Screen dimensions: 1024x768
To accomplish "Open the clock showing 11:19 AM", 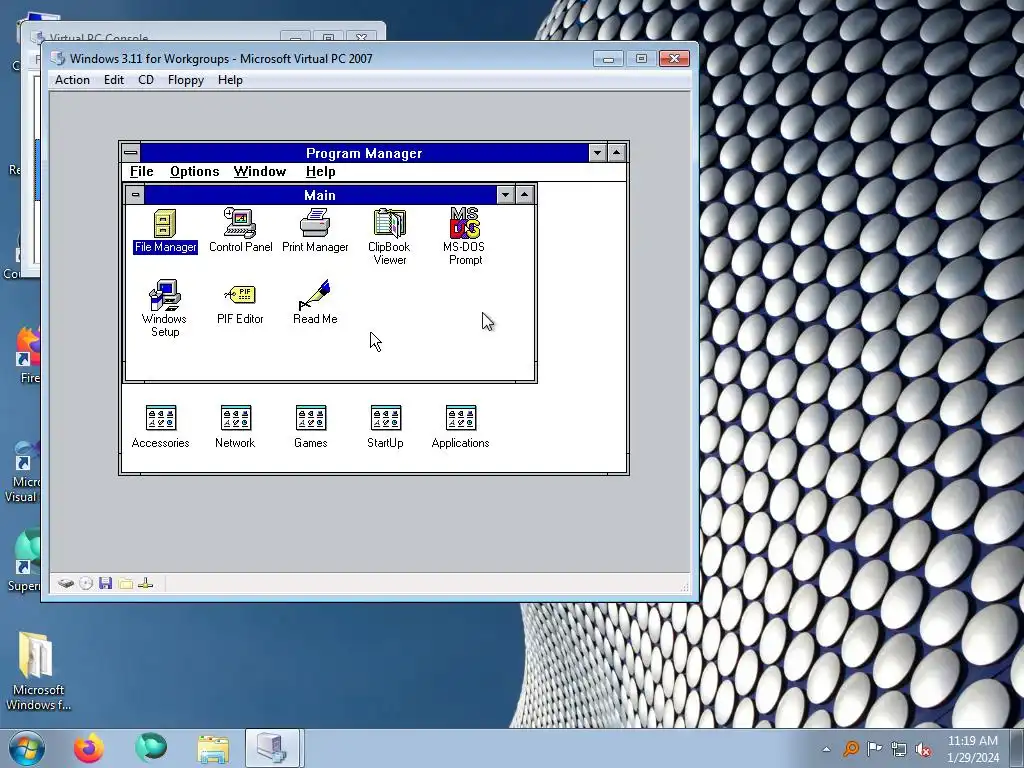I will click(x=973, y=741).
